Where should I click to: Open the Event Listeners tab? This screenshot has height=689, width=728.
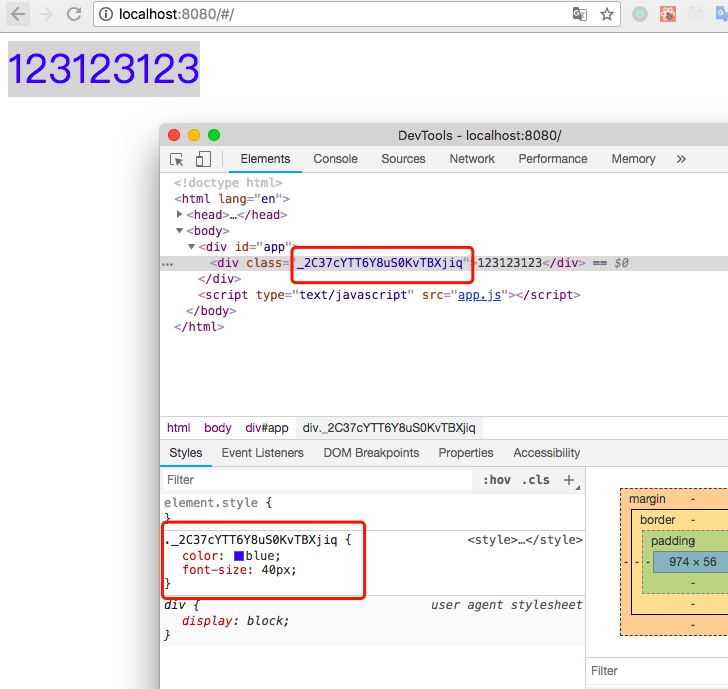[262, 453]
